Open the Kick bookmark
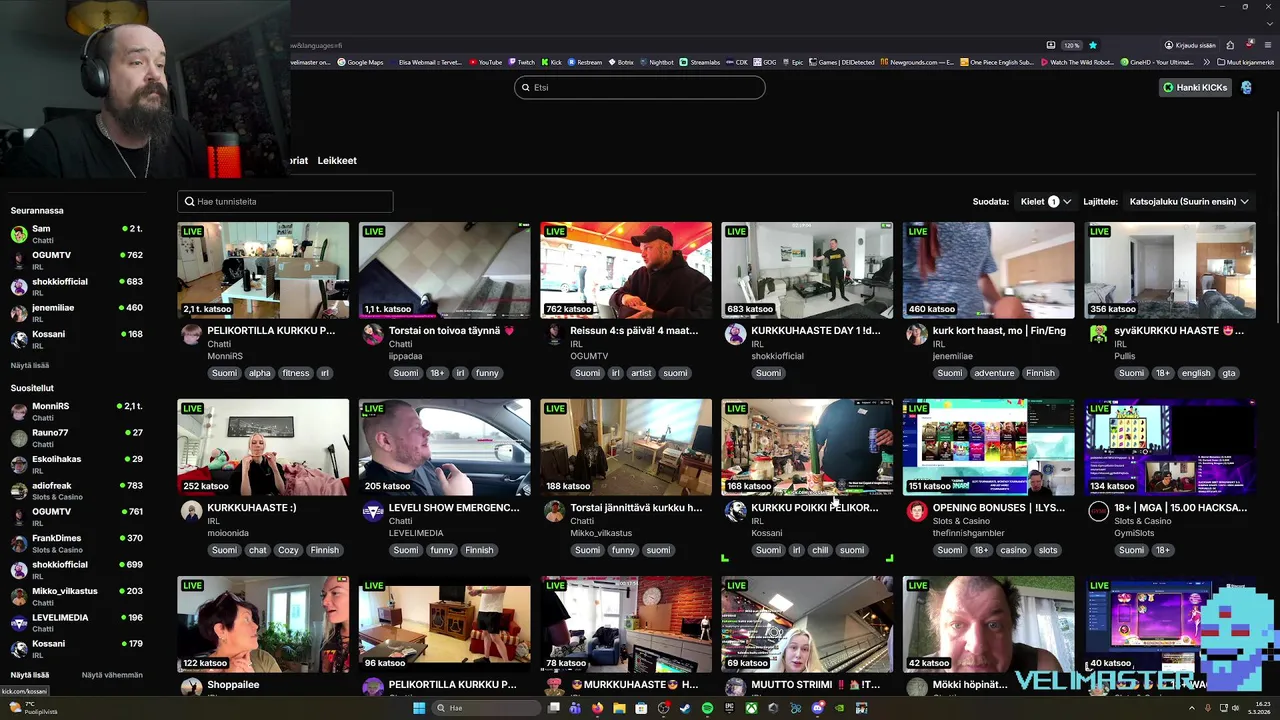1280x720 pixels. (551, 62)
